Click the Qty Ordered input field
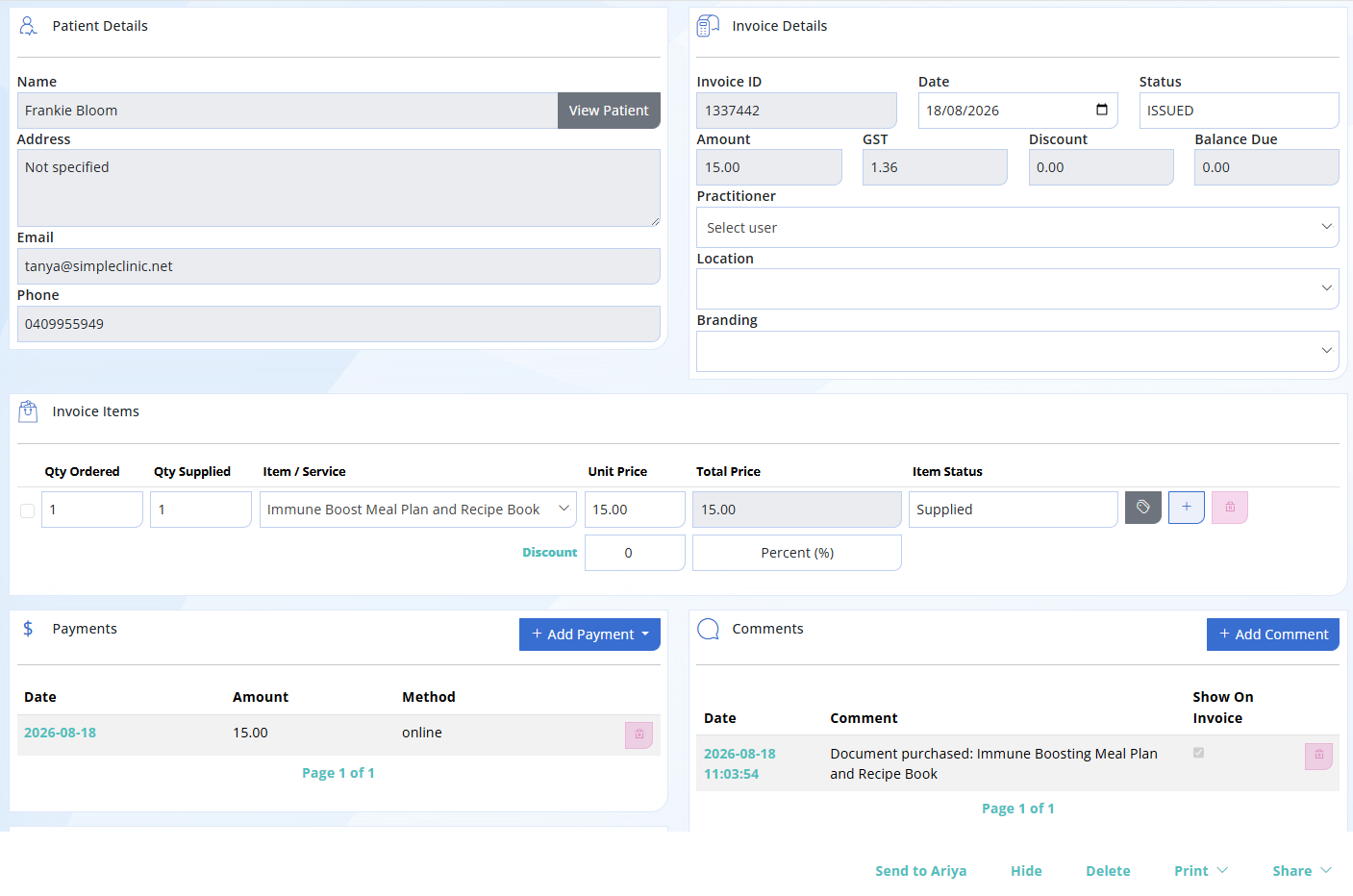The width and height of the screenshot is (1353, 896). (x=92, y=510)
